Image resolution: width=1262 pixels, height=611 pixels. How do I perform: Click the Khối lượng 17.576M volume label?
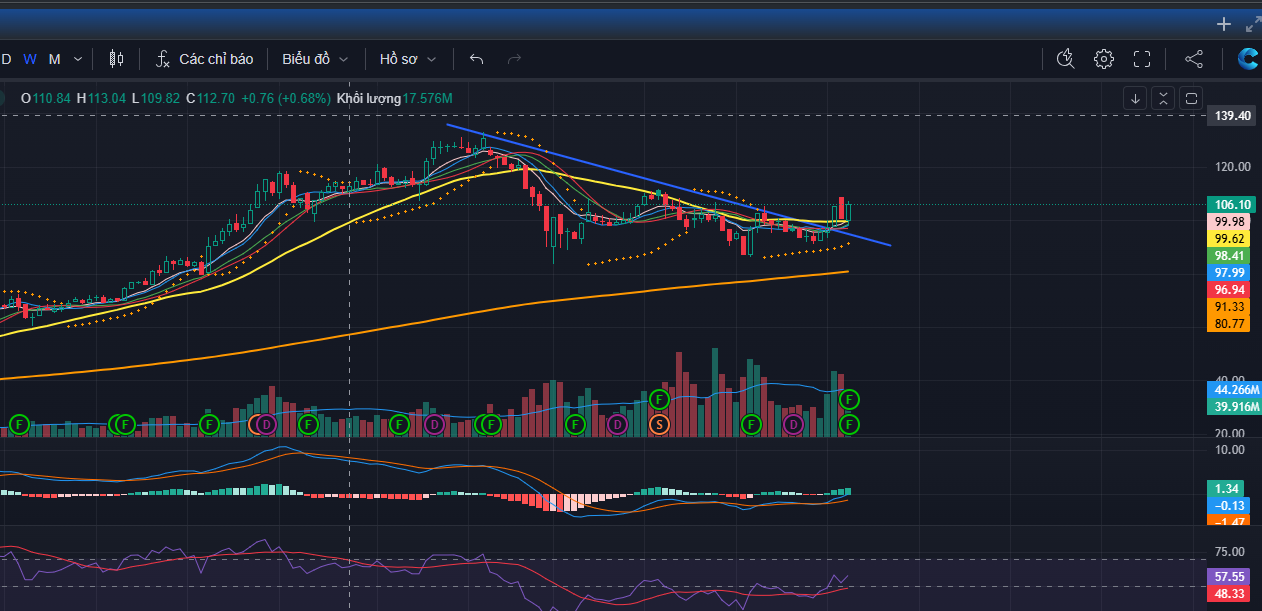[x=395, y=98]
